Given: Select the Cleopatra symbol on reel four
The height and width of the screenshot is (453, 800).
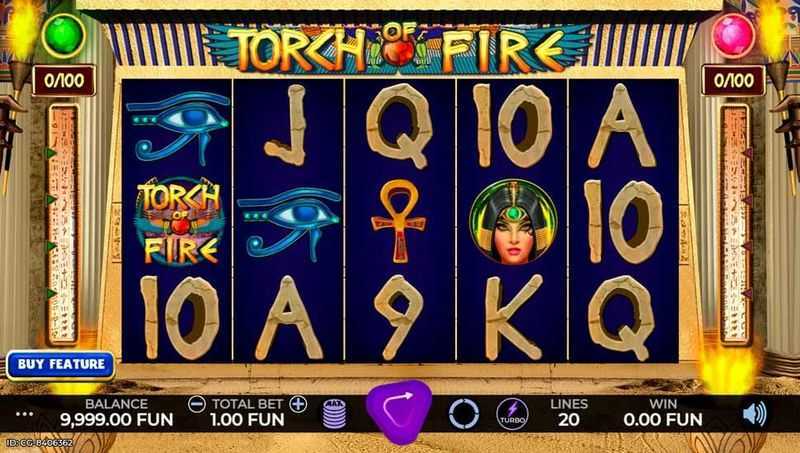Looking at the screenshot, I should pyautogui.click(x=513, y=221).
